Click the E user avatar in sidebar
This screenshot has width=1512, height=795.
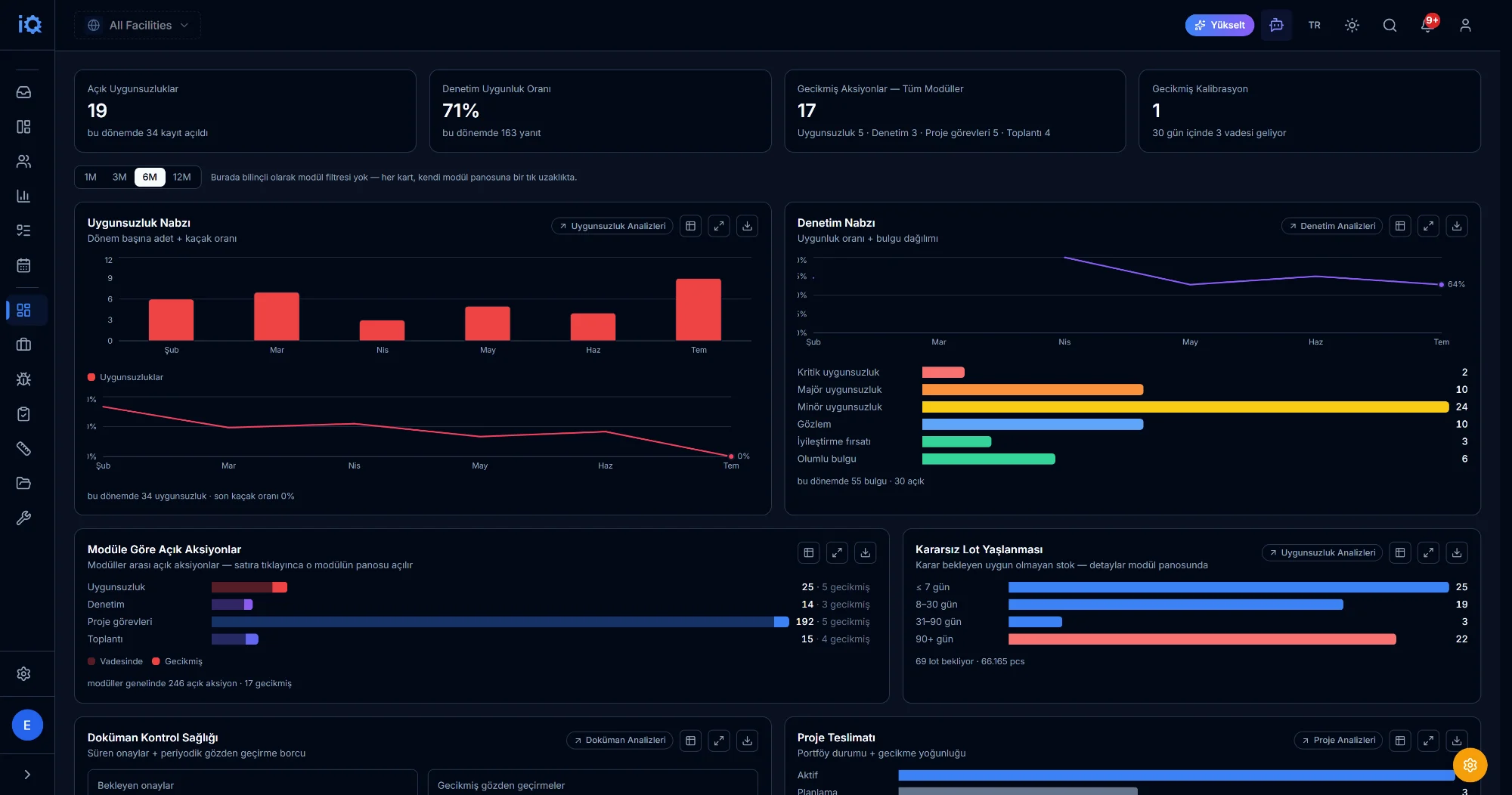[27, 725]
